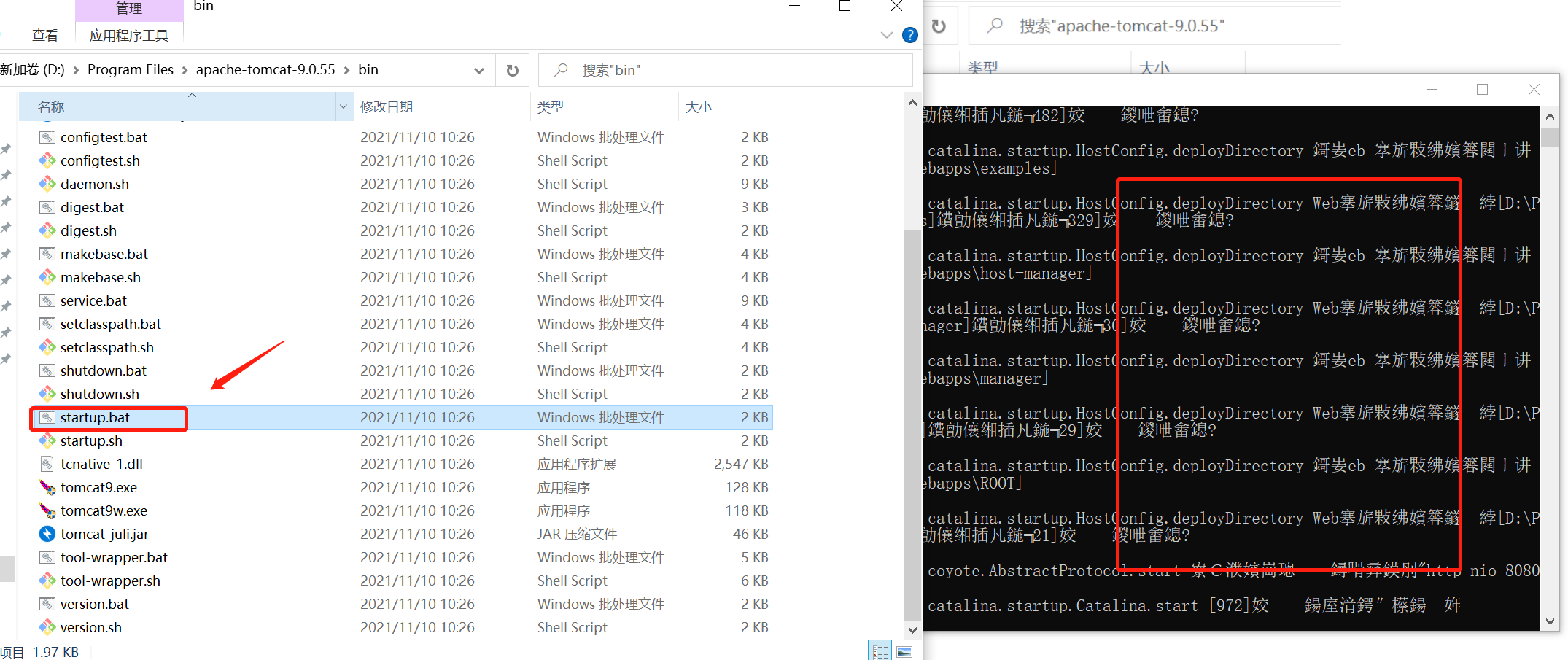Viewport: 1568px width, 660px height.
Task: Click the tool-wrapper.bat file icon
Action: [47, 557]
